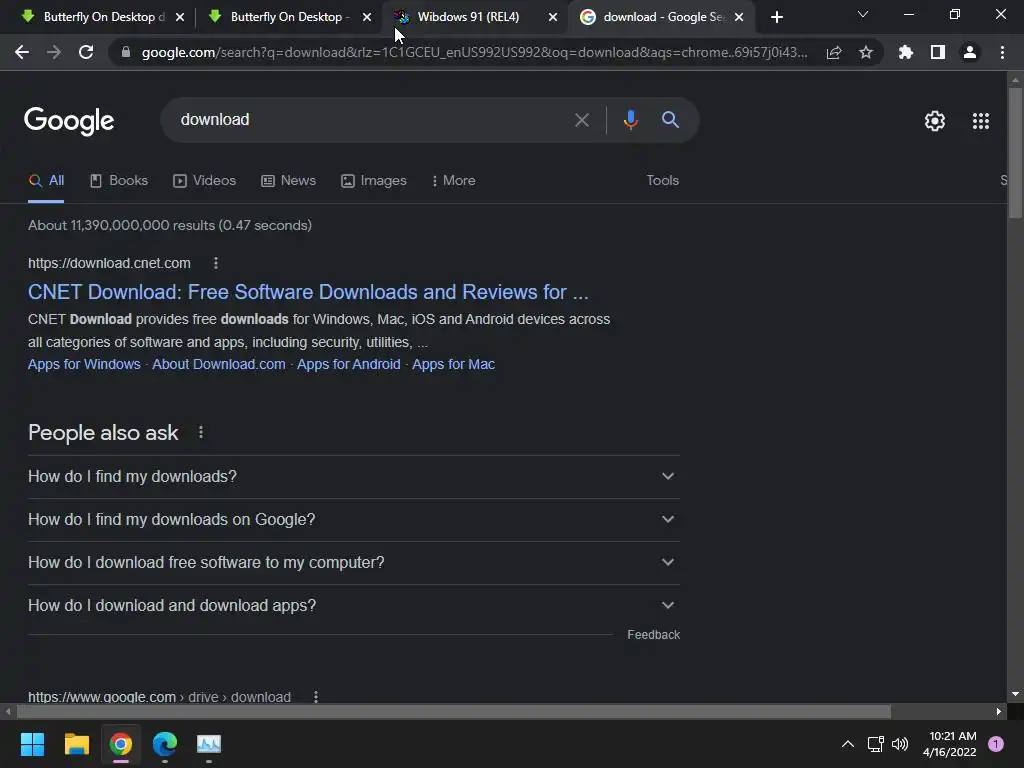Open a new browser tab
The height and width of the screenshot is (768, 1024).
[776, 17]
